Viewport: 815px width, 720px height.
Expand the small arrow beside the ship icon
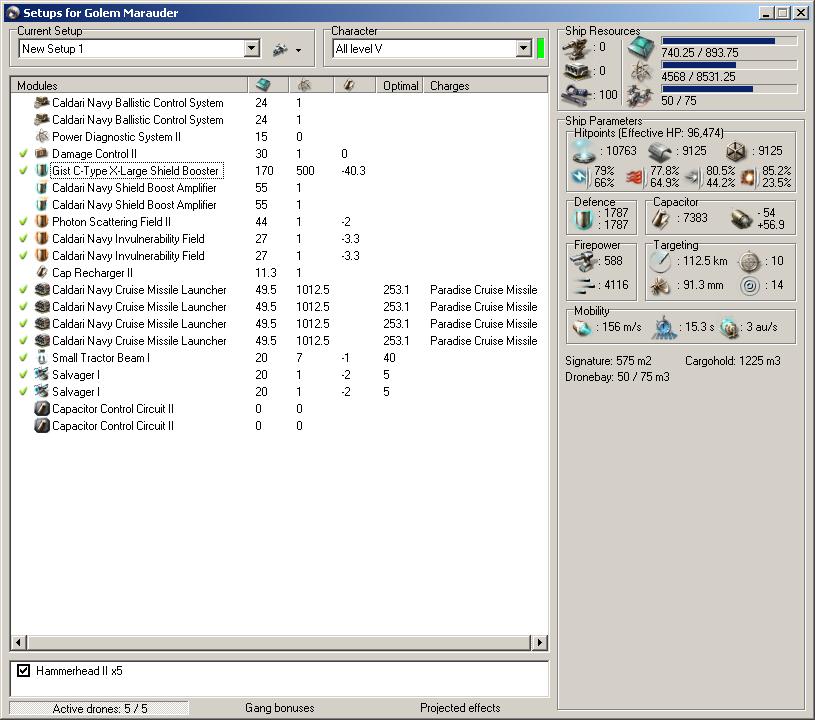298,50
